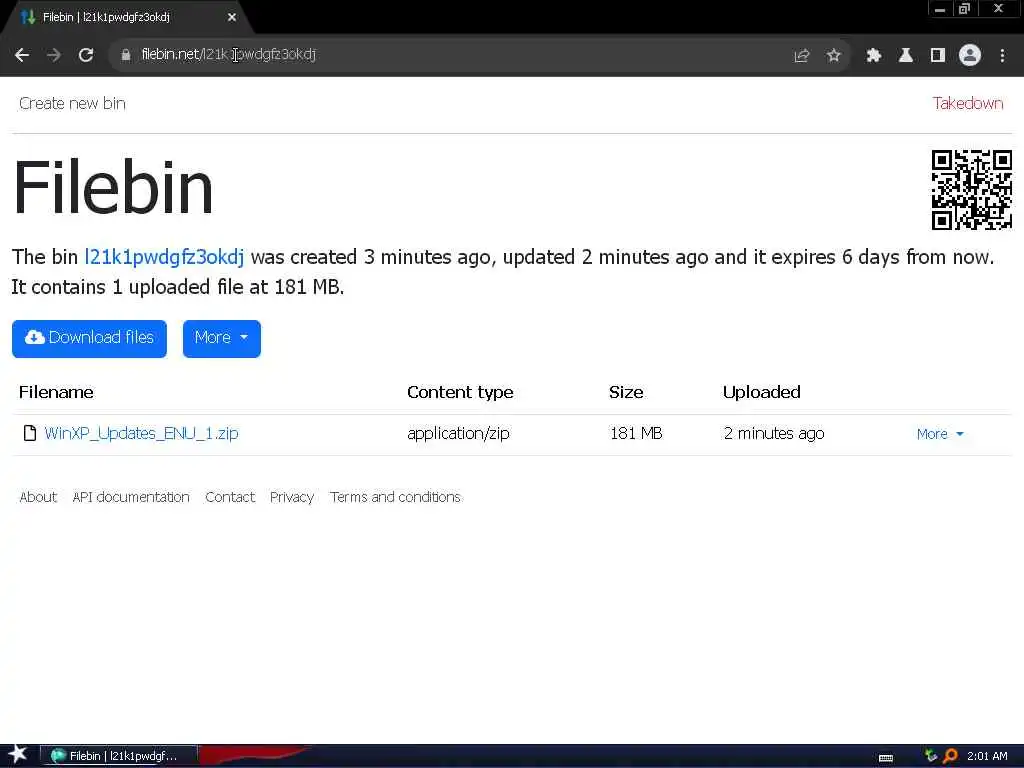Click the Download files button
The height and width of the screenshot is (768, 1024).
coord(89,338)
